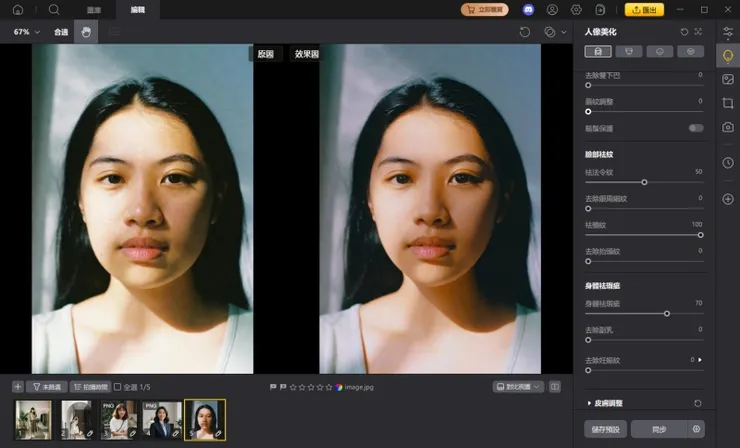Click the 同步 sync button

click(659, 429)
